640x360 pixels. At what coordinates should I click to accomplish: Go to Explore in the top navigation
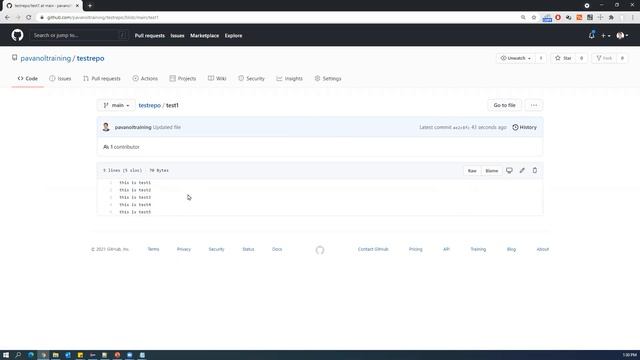click(x=233, y=36)
